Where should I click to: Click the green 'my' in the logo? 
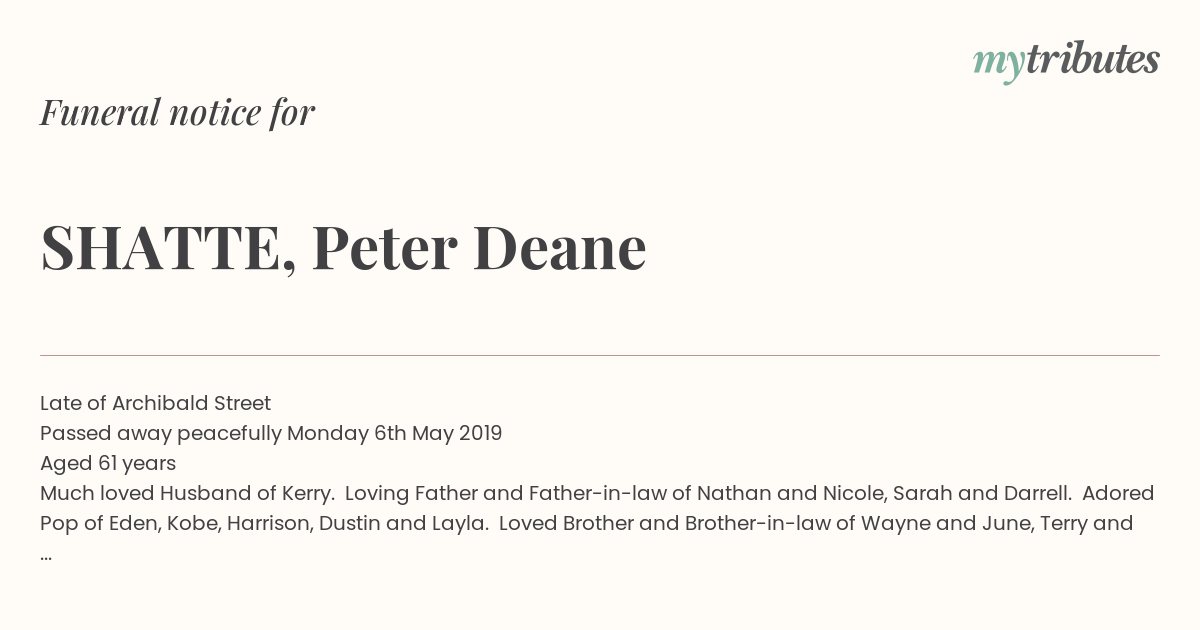[x=999, y=64]
